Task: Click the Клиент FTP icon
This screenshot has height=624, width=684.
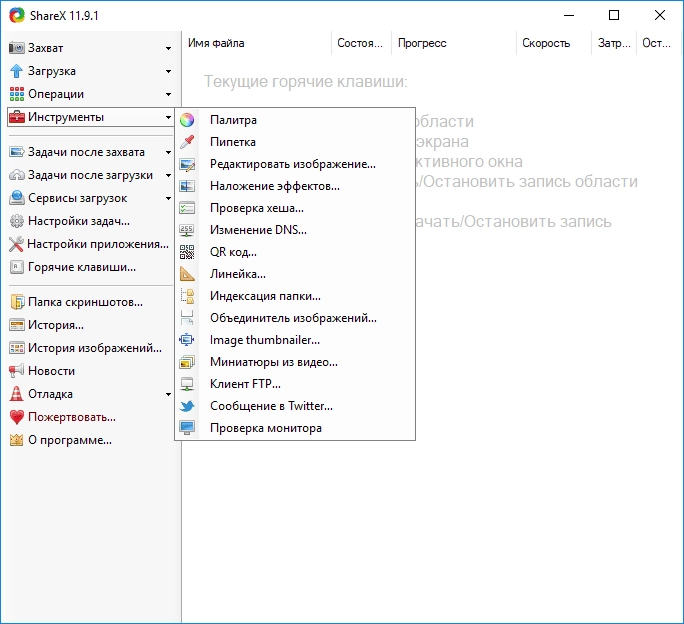Action: point(187,384)
